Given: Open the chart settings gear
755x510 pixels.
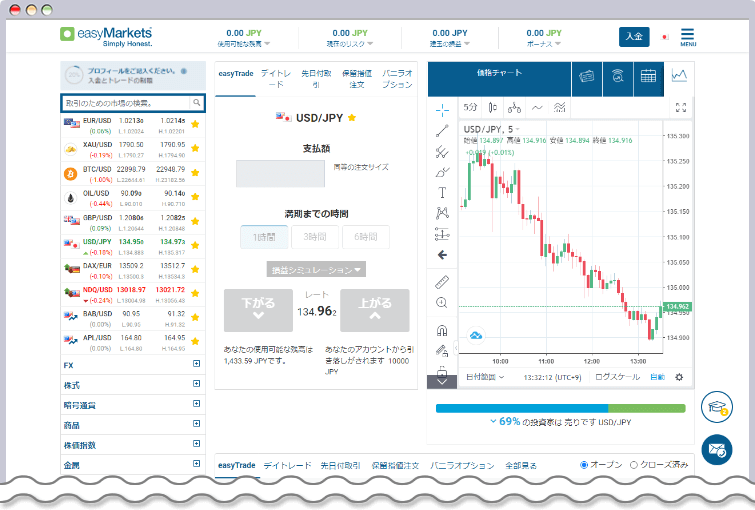Looking at the screenshot, I should [679, 377].
